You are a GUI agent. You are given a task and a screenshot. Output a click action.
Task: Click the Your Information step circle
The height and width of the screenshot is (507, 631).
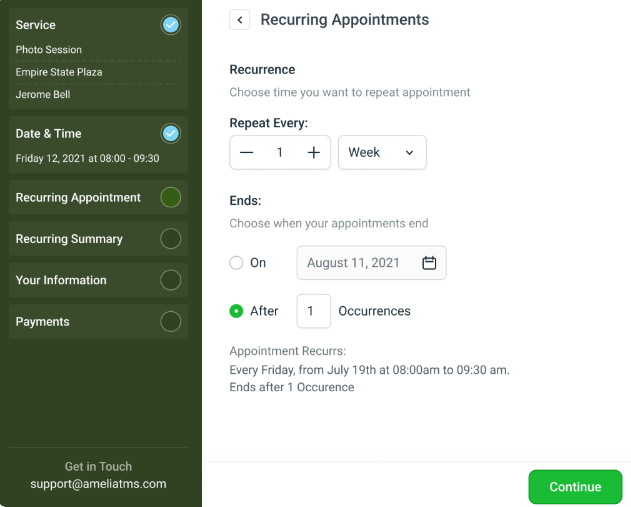coord(171,280)
